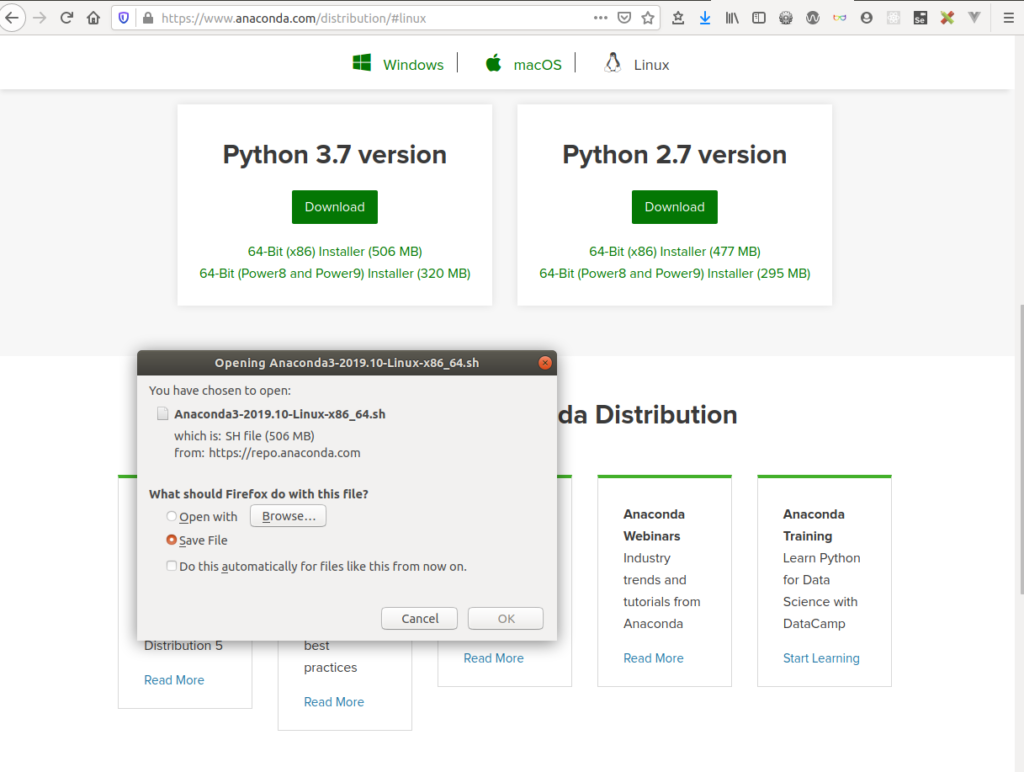Open the overflow menu with three dots
1024x772 pixels.
[601, 17]
